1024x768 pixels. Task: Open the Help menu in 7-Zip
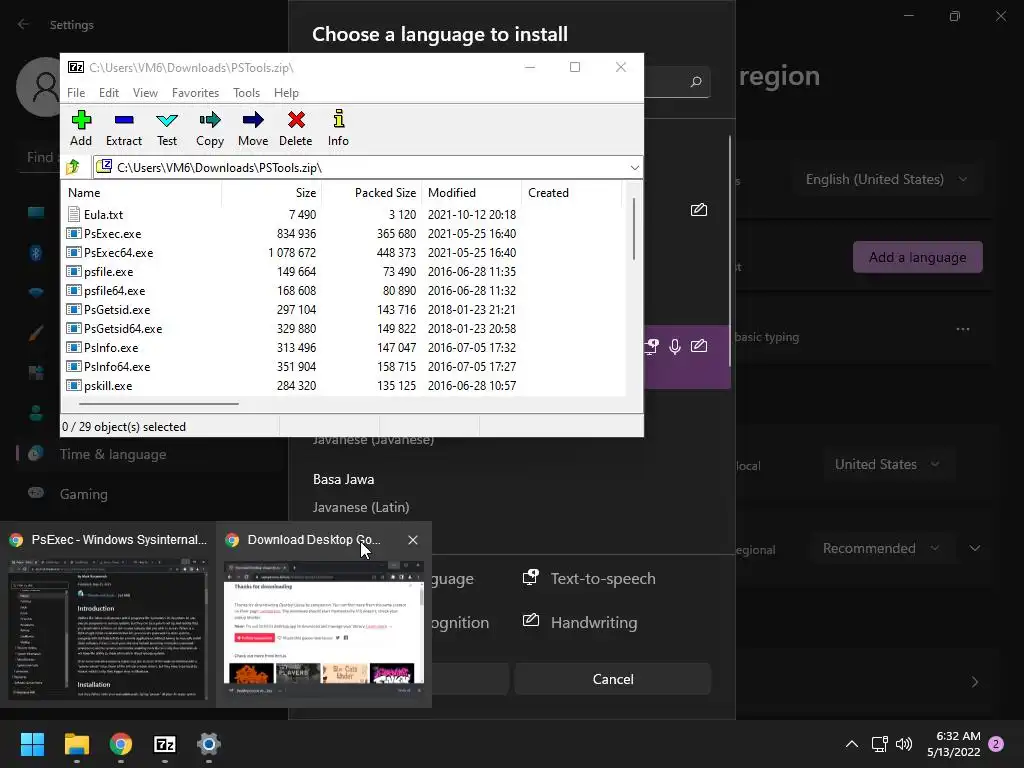point(286,93)
